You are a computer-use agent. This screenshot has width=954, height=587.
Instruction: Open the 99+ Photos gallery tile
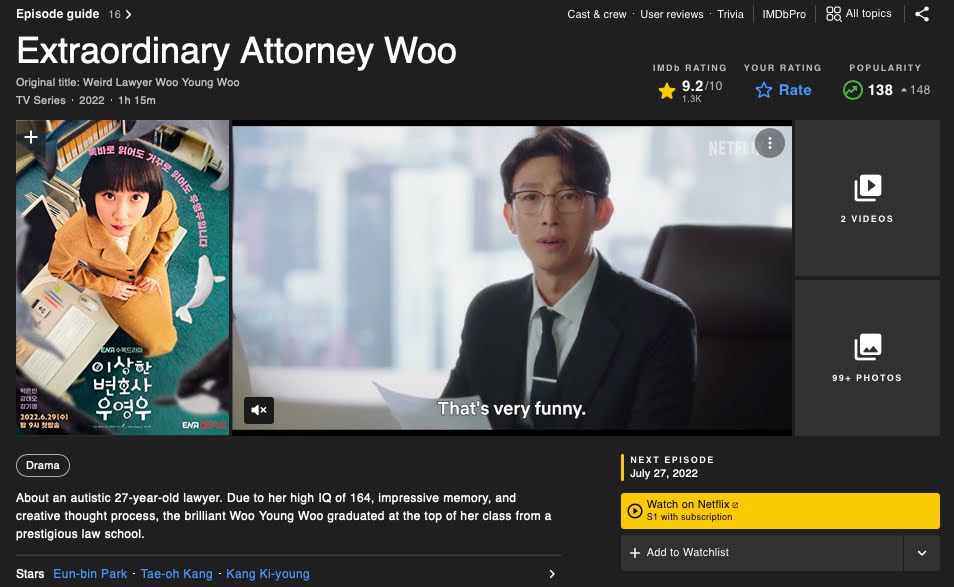click(x=867, y=358)
